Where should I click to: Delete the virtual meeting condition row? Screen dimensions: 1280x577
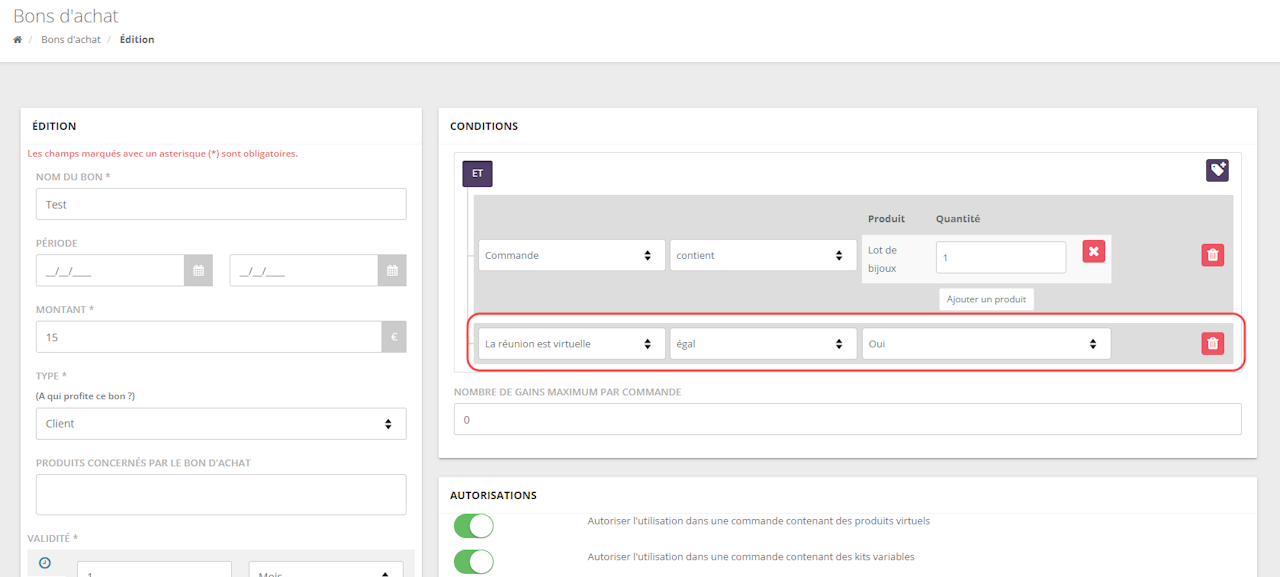pyautogui.click(x=1212, y=344)
